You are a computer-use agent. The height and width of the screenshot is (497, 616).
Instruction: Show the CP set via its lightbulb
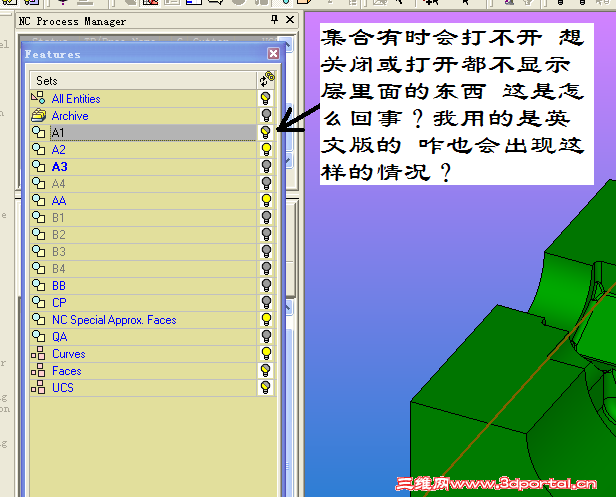tap(266, 302)
